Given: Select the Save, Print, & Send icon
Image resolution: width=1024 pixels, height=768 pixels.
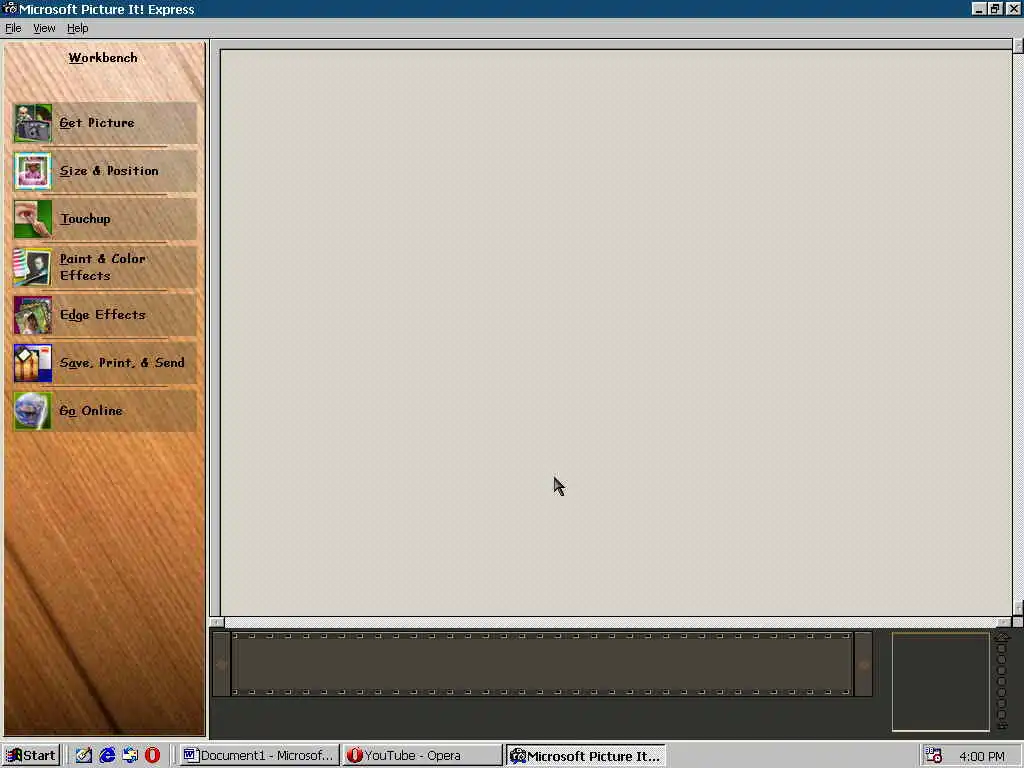Looking at the screenshot, I should coord(33,363).
